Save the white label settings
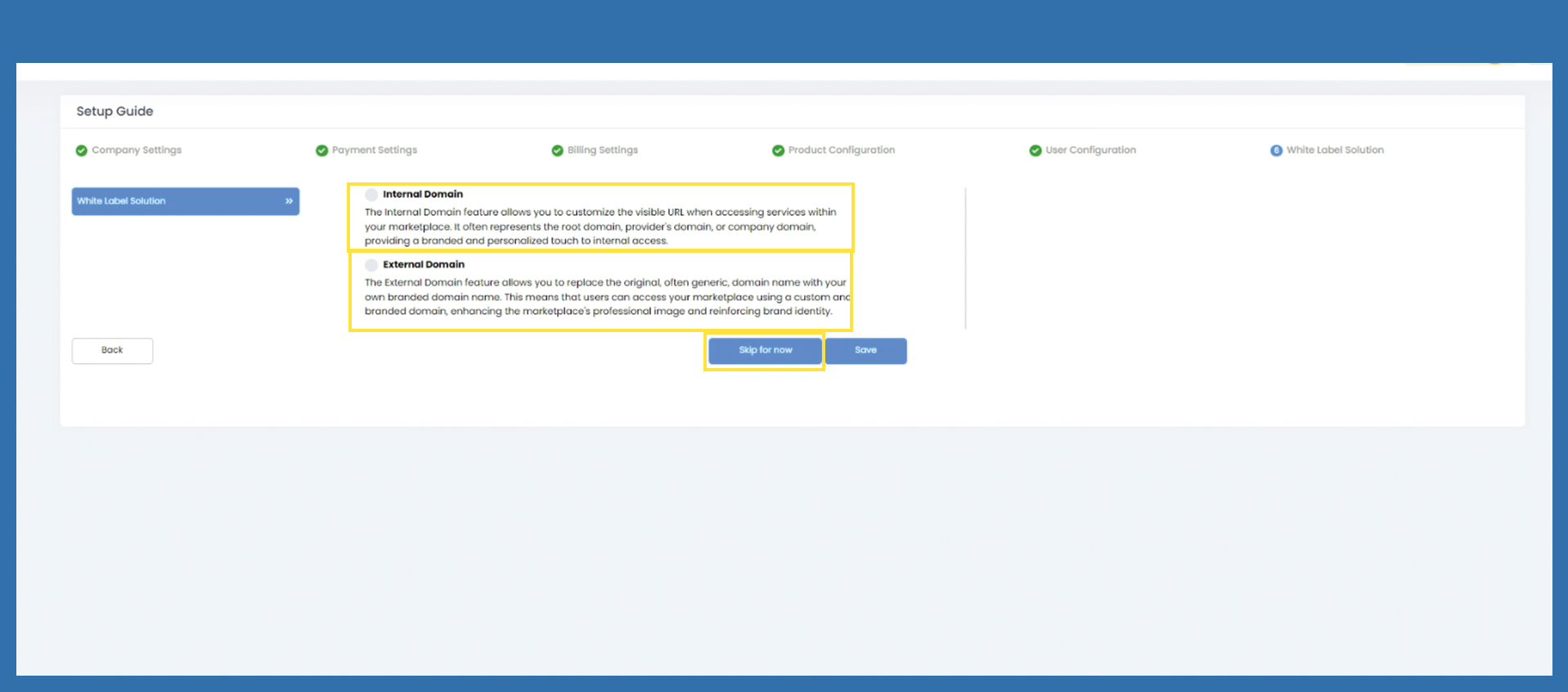Screen dimensions: 1568x692 click(x=865, y=350)
